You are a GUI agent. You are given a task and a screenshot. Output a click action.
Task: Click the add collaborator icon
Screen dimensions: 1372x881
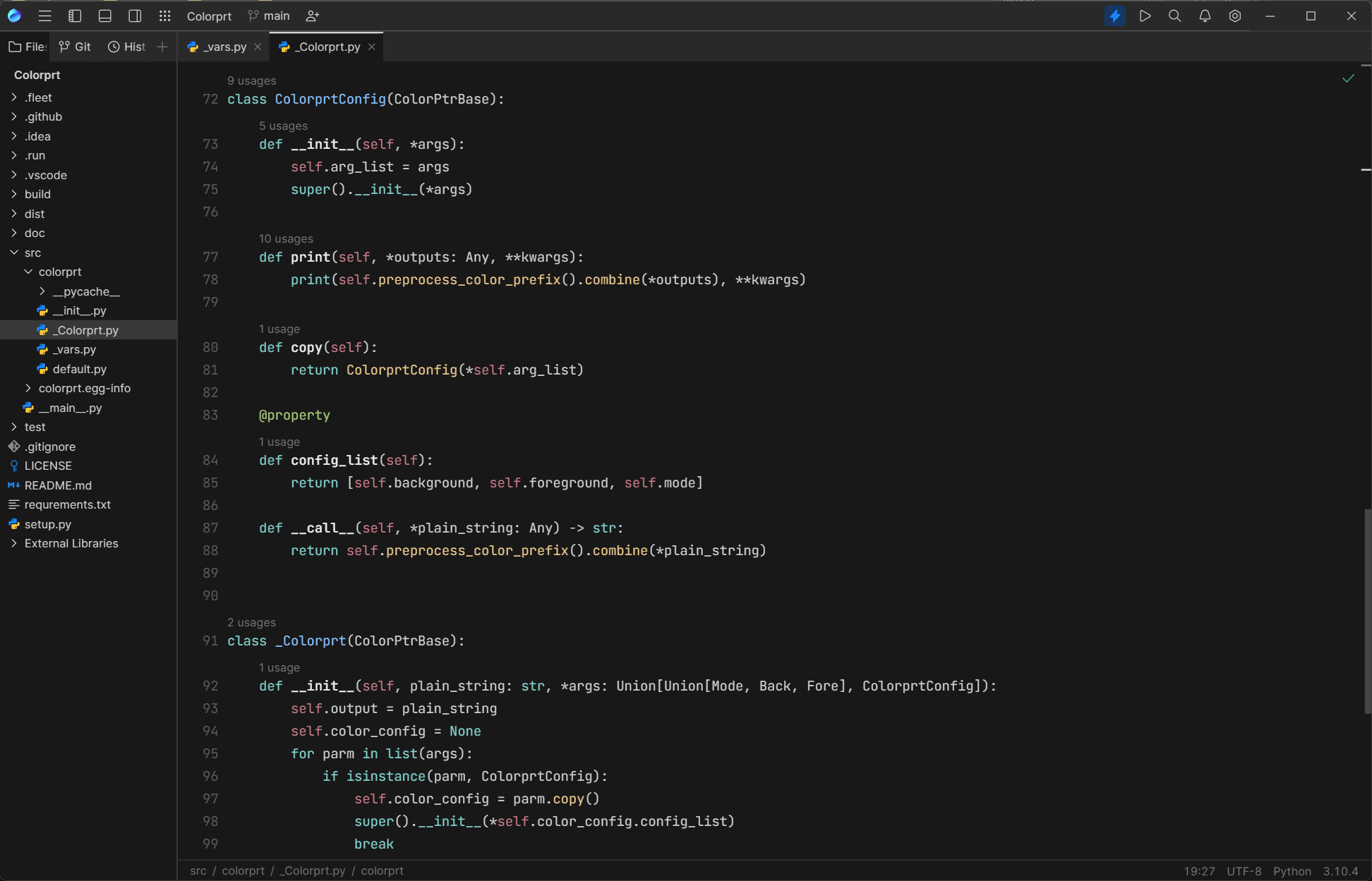click(313, 16)
